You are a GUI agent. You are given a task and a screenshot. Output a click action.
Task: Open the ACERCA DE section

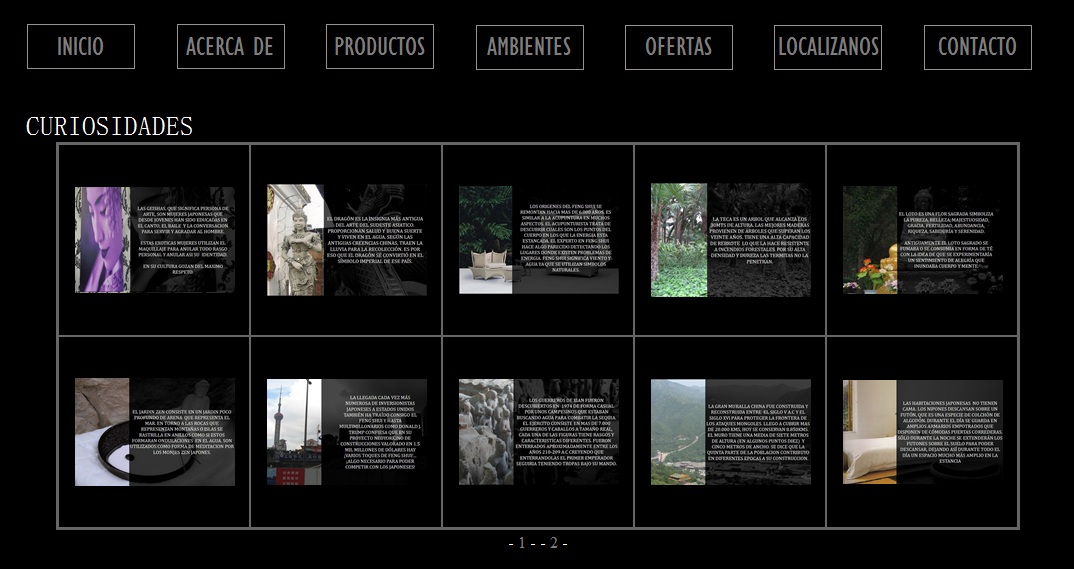(230, 47)
